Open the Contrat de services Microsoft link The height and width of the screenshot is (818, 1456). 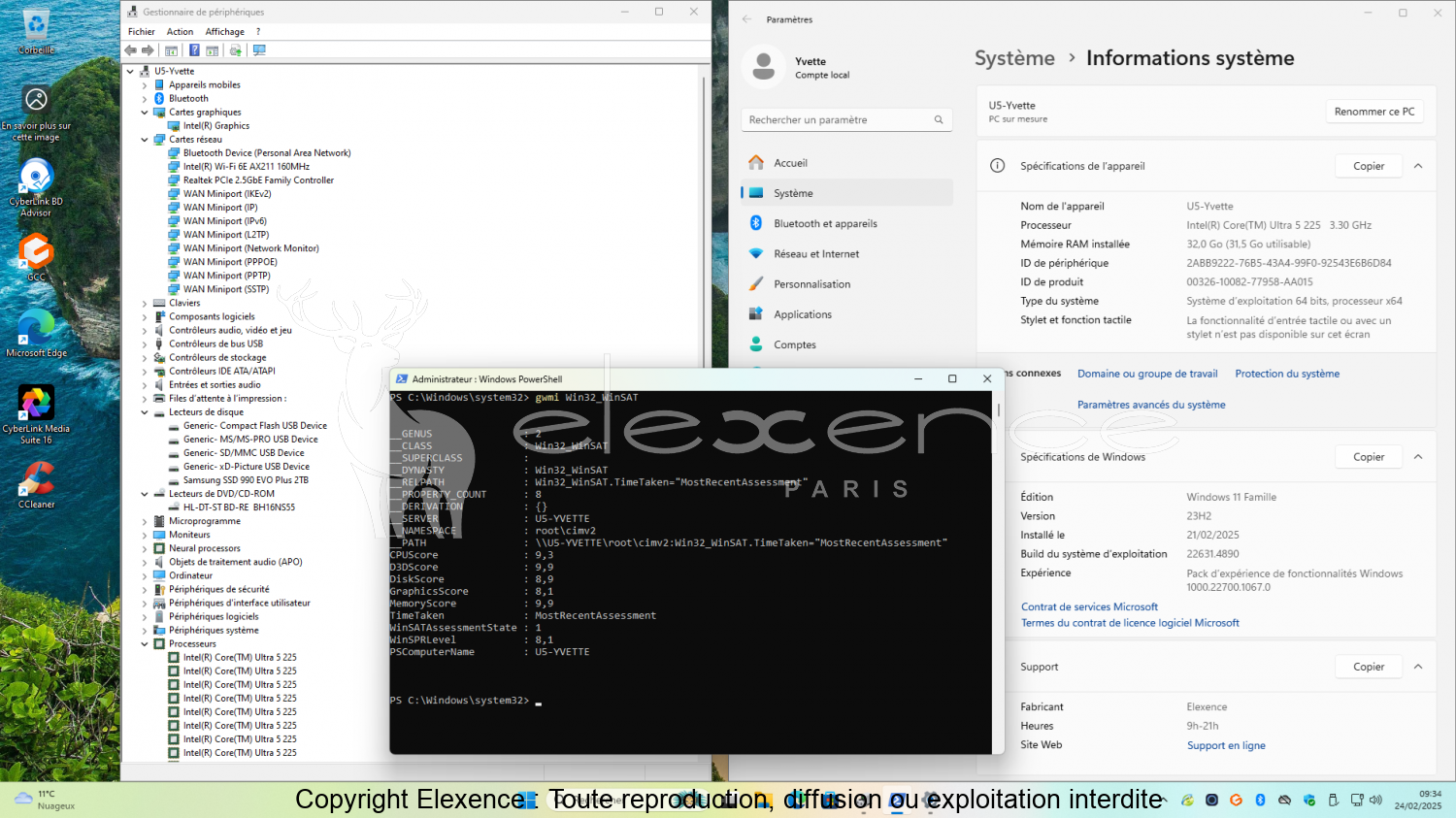(x=1089, y=607)
